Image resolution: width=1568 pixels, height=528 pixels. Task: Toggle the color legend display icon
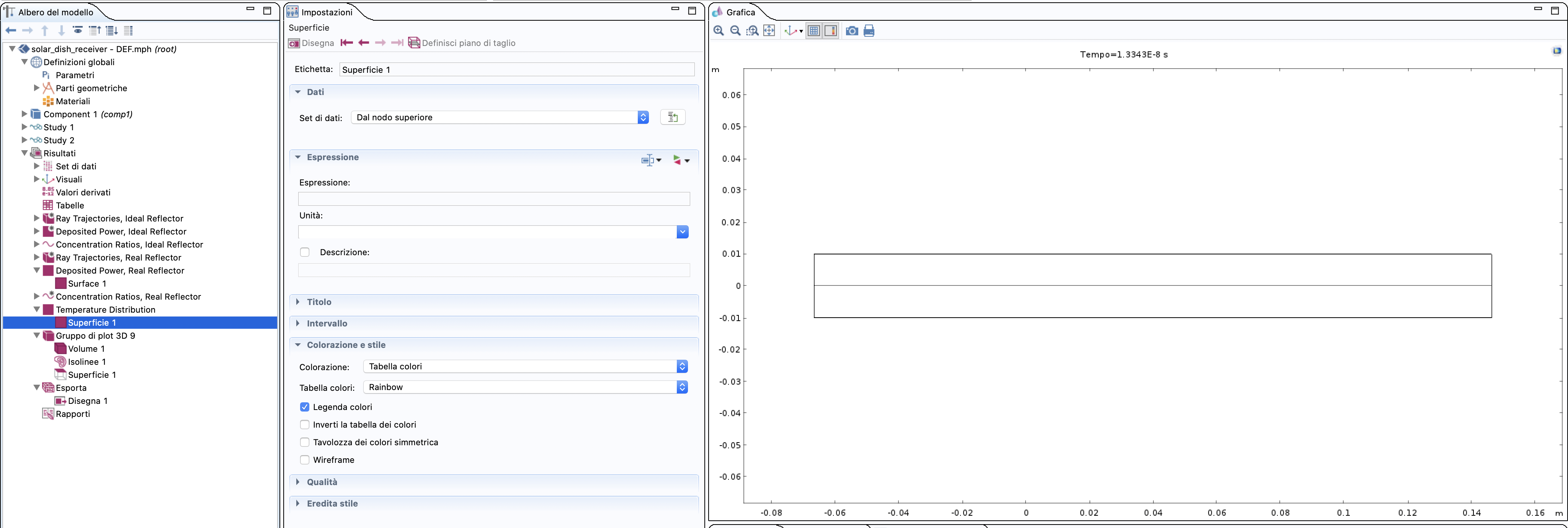[831, 31]
